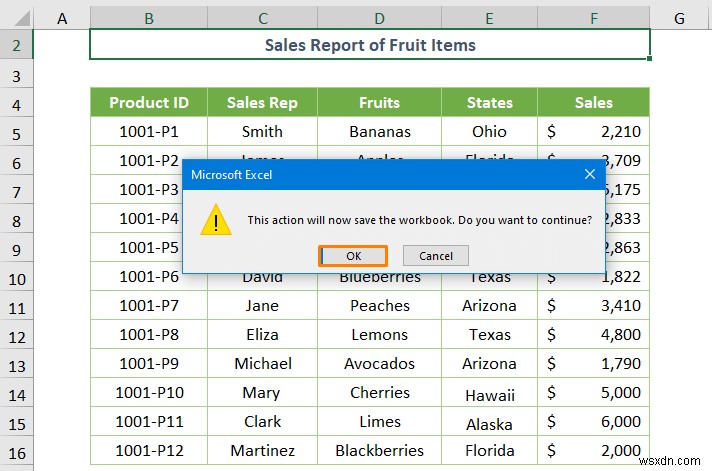Select the Sales Rep header cell

coord(262,102)
